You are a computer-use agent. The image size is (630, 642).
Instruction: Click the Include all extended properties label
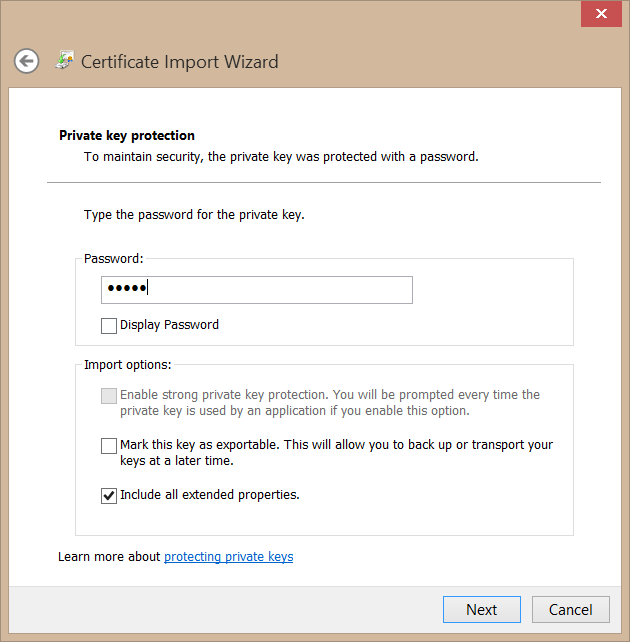coord(210,495)
